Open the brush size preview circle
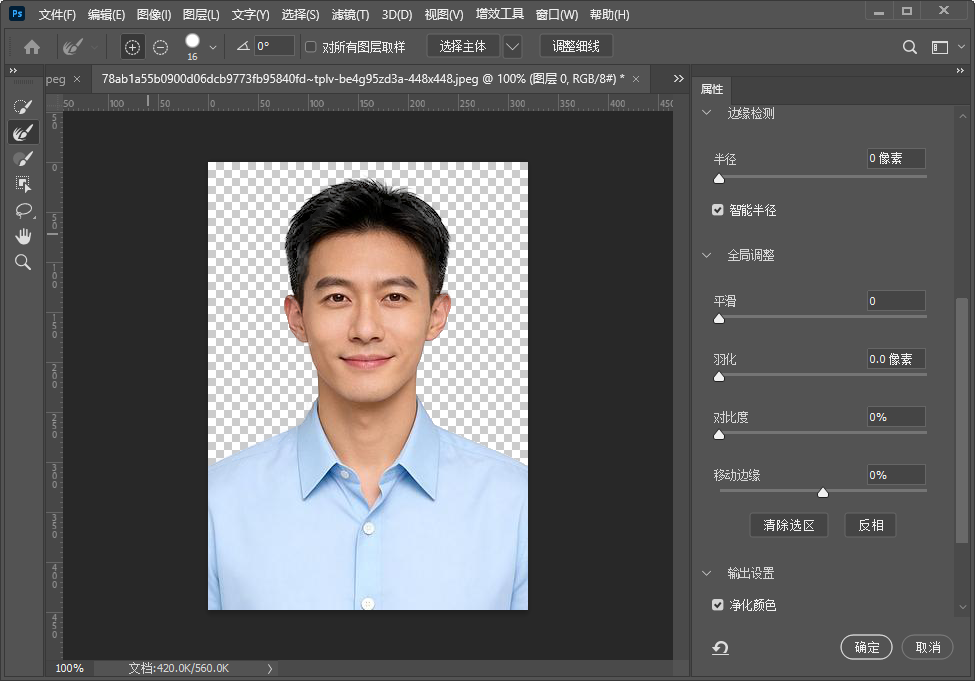This screenshot has width=975, height=681. [192, 41]
